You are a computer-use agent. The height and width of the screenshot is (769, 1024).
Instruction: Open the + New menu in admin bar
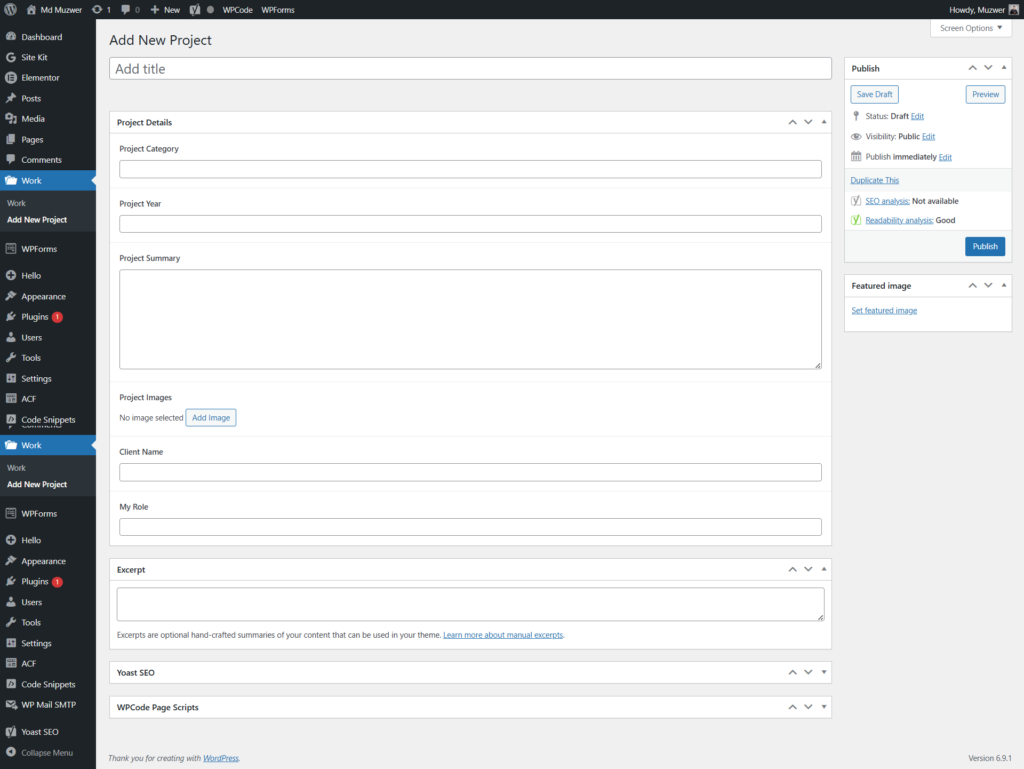[165, 9]
